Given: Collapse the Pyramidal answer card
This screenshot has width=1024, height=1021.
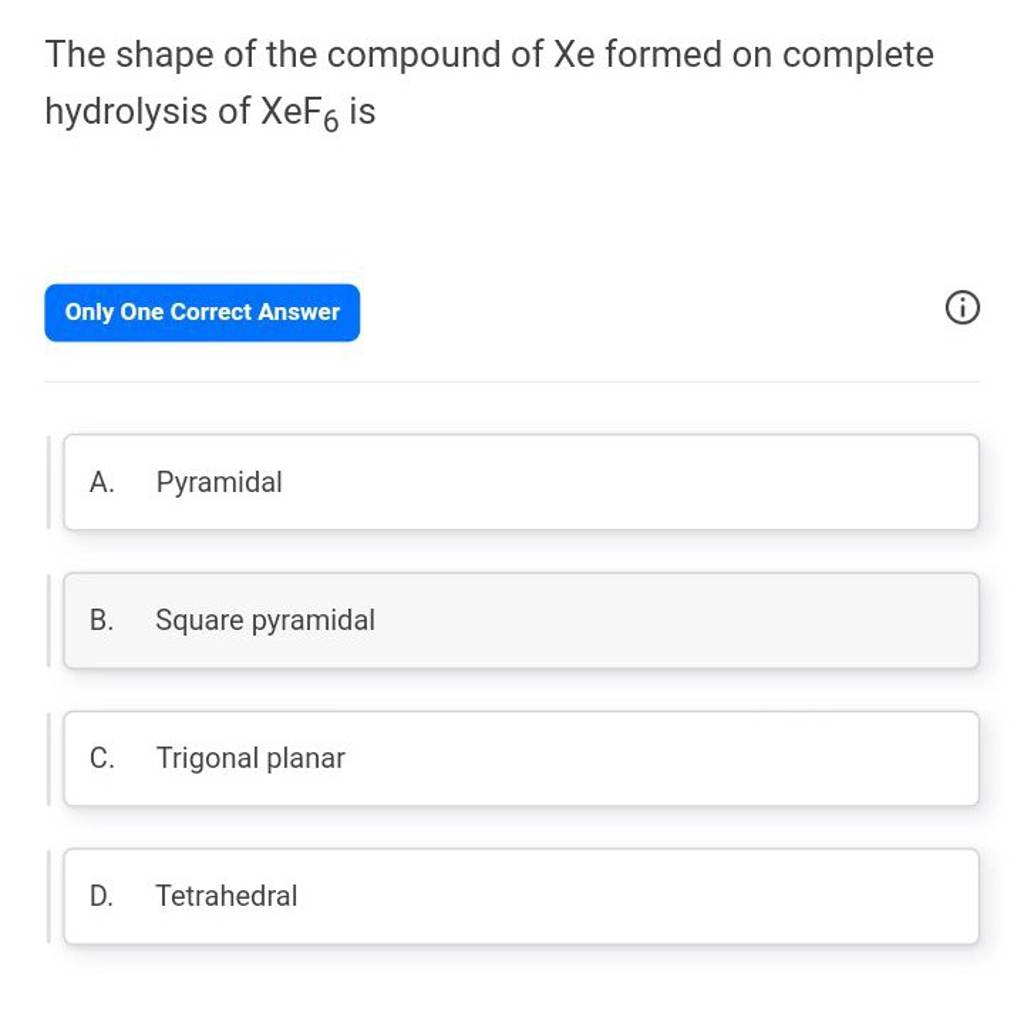Looking at the screenshot, I should (520, 482).
